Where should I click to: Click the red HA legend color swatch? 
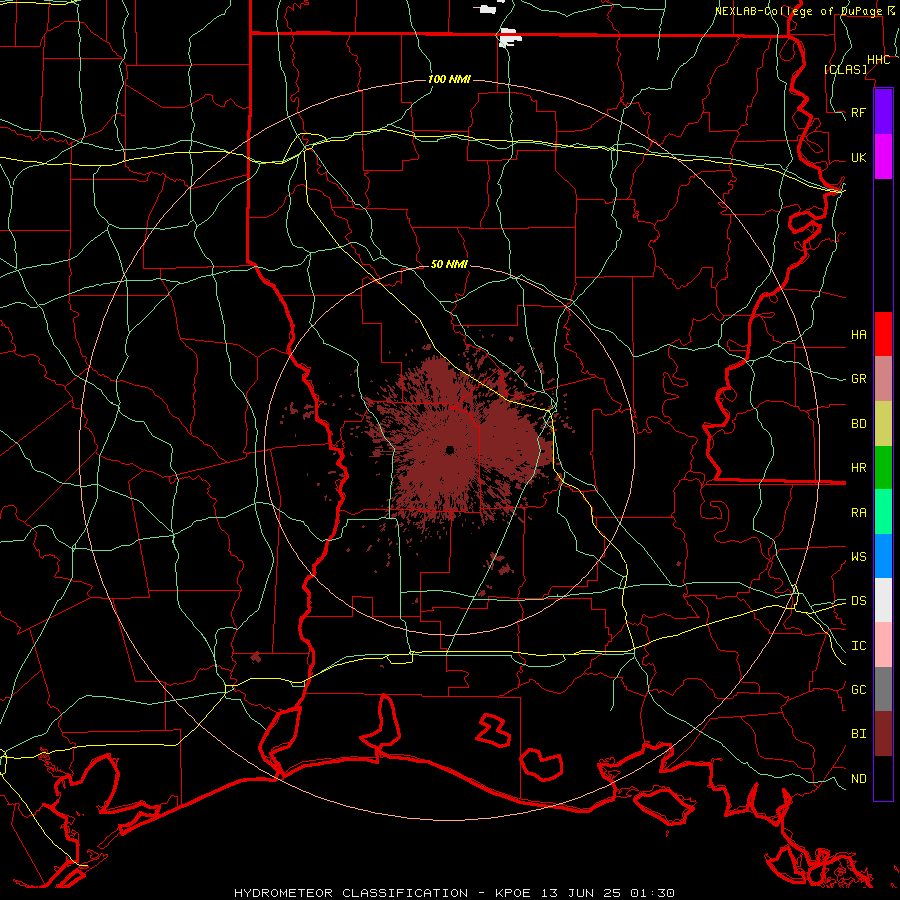(x=883, y=334)
